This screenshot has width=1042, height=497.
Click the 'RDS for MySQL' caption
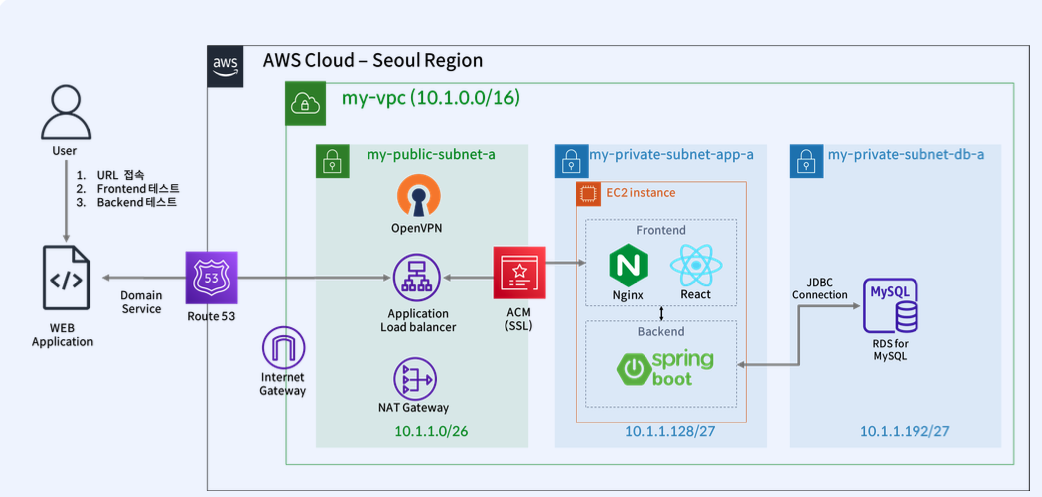(x=890, y=349)
